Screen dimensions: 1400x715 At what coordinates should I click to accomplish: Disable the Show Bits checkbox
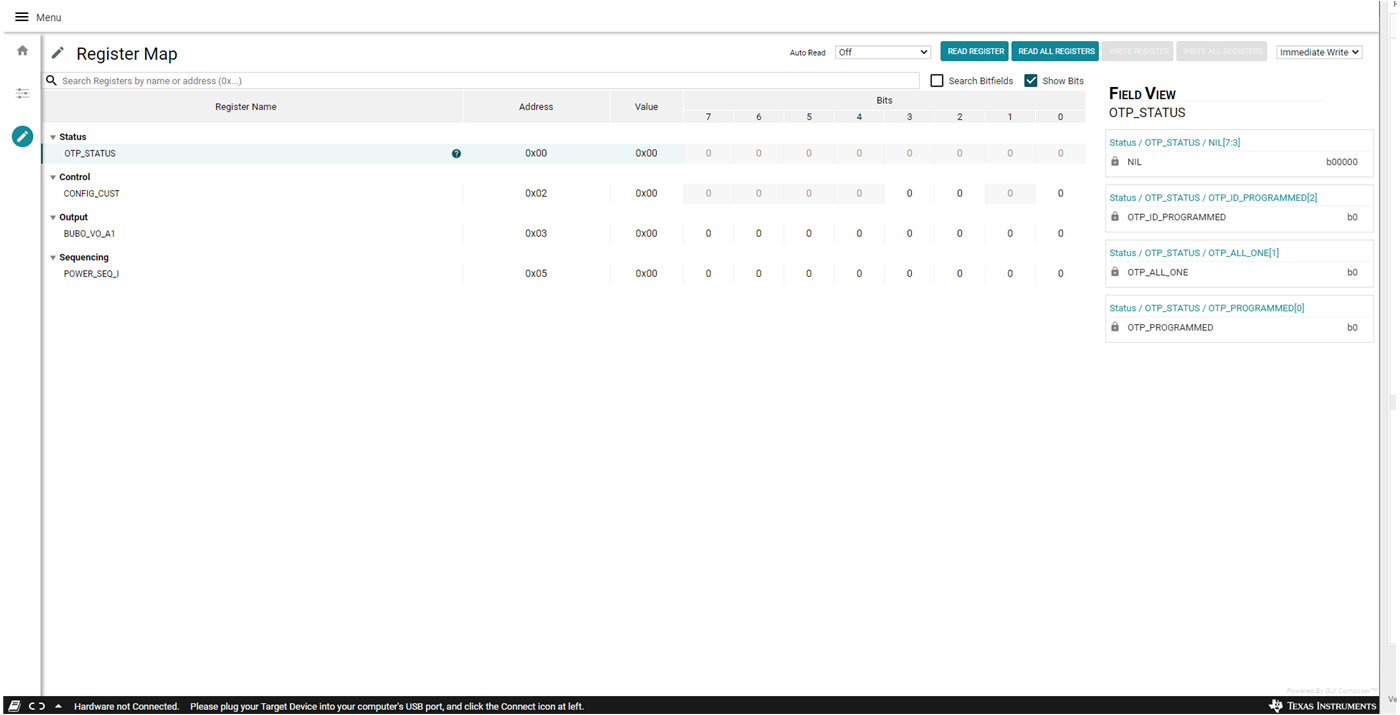click(1030, 80)
